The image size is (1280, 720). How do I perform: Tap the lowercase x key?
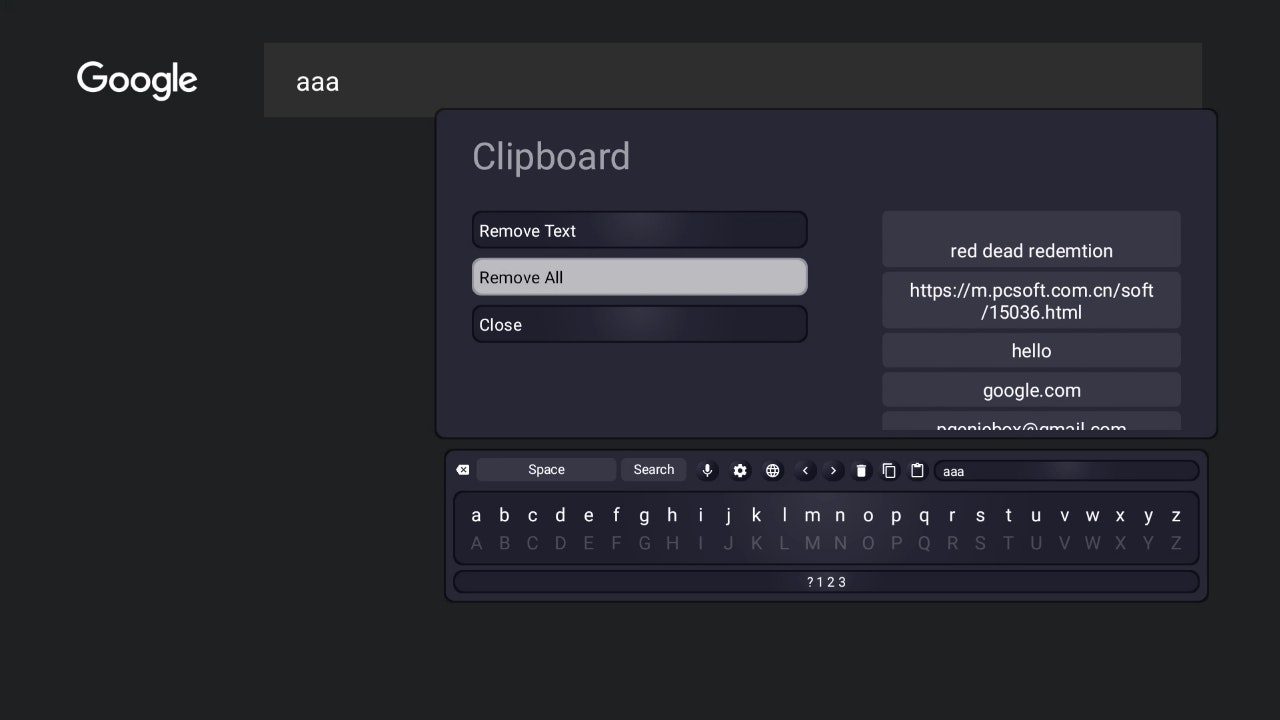tap(1120, 516)
